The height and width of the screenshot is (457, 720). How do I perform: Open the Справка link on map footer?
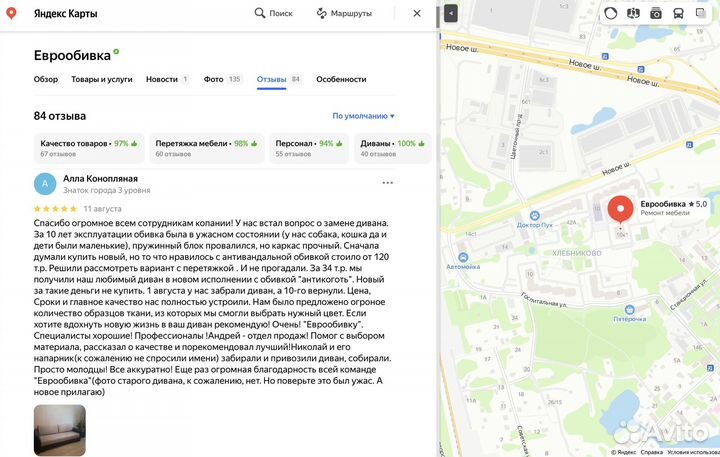[x=651, y=452]
